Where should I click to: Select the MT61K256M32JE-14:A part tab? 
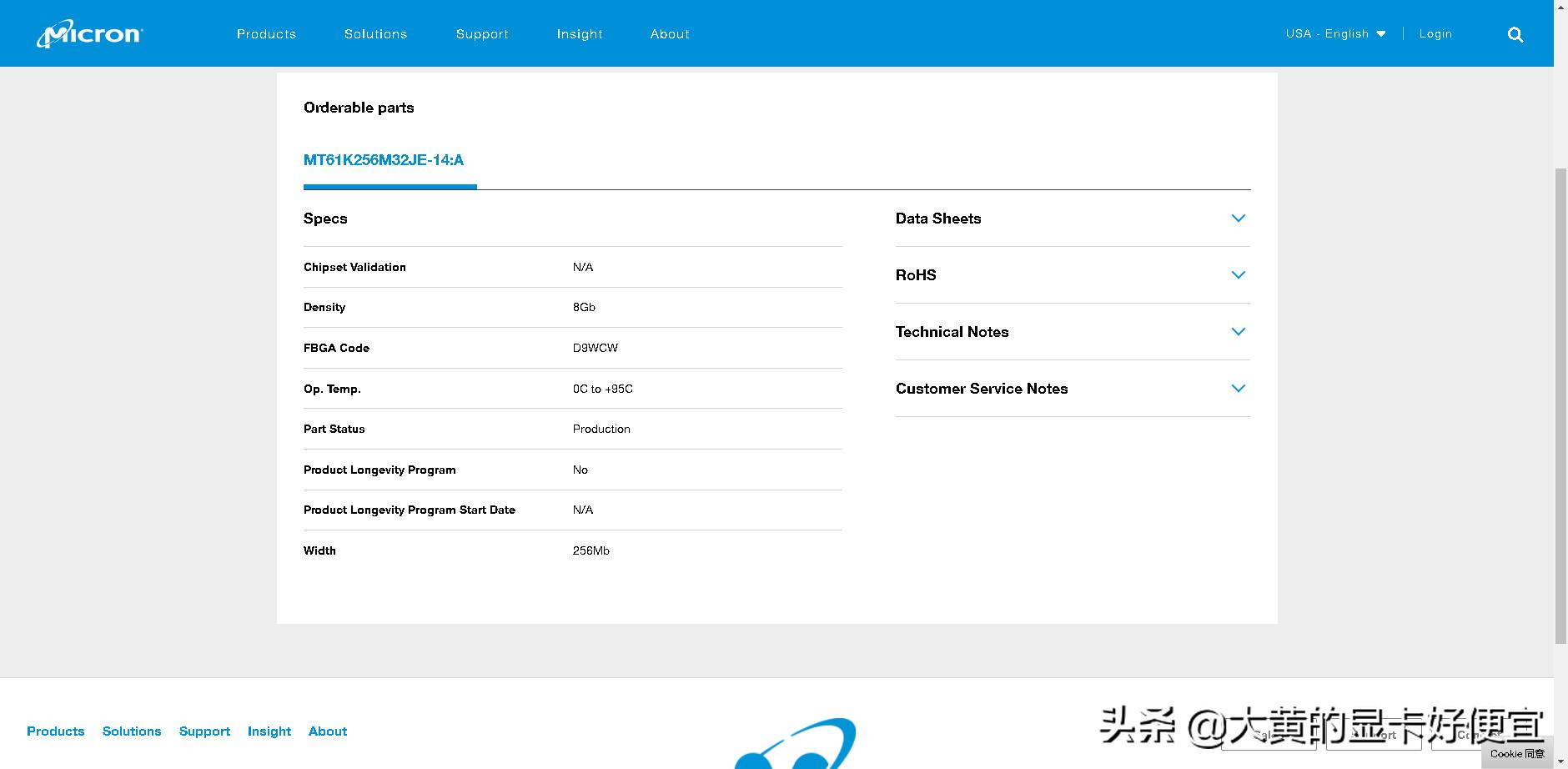coord(384,160)
